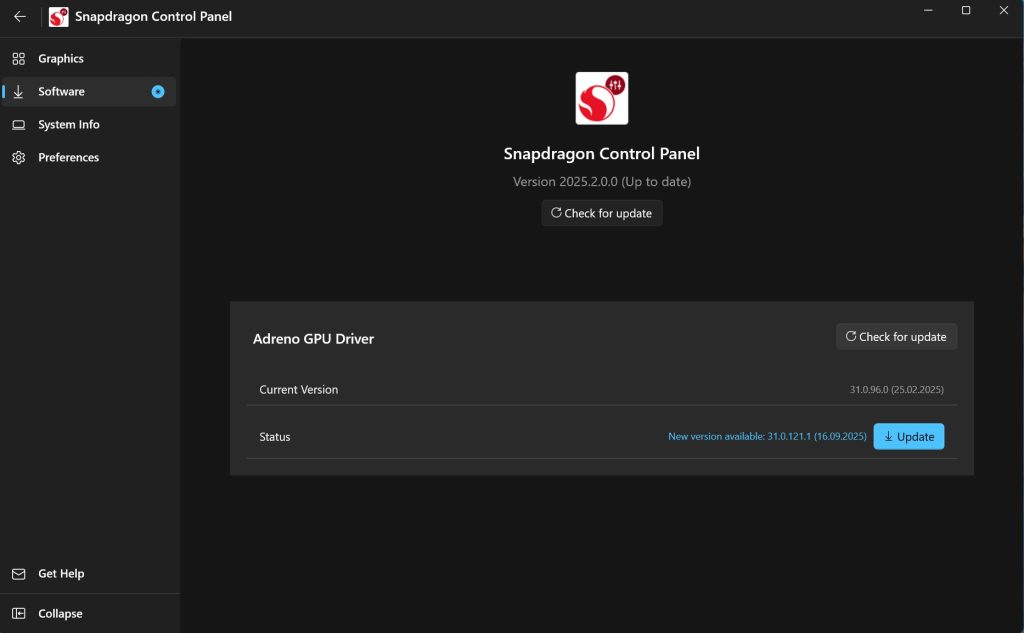
Task: Click the Snapdragon logo in title bar
Action: 59,17
